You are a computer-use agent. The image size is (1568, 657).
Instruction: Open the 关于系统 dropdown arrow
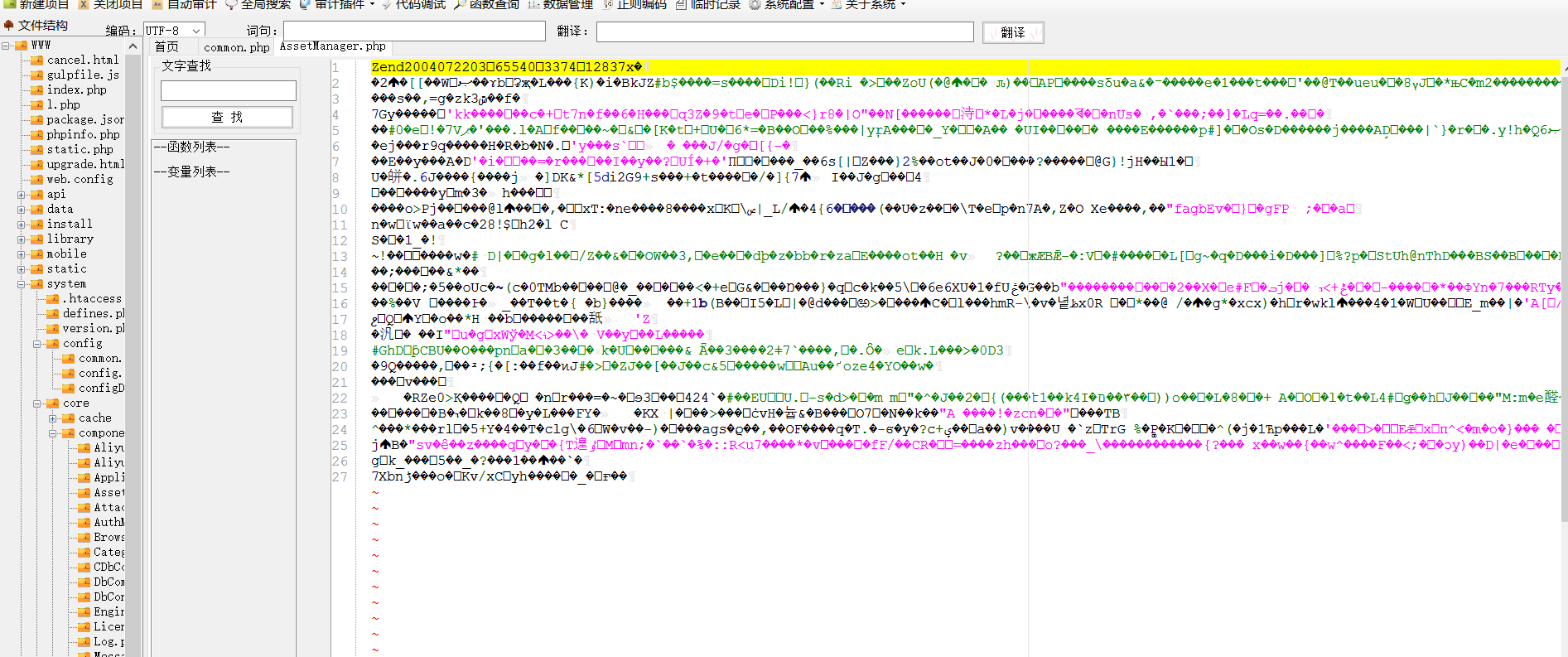pos(903,4)
